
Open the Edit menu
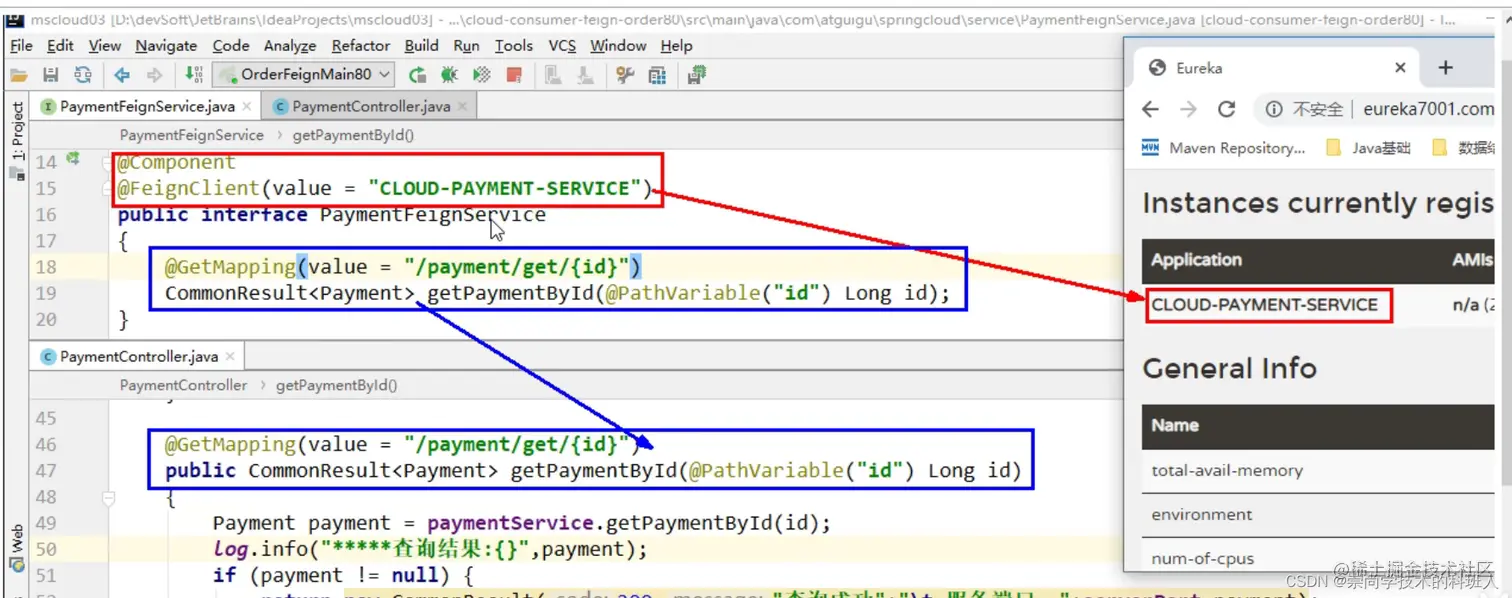(60, 45)
